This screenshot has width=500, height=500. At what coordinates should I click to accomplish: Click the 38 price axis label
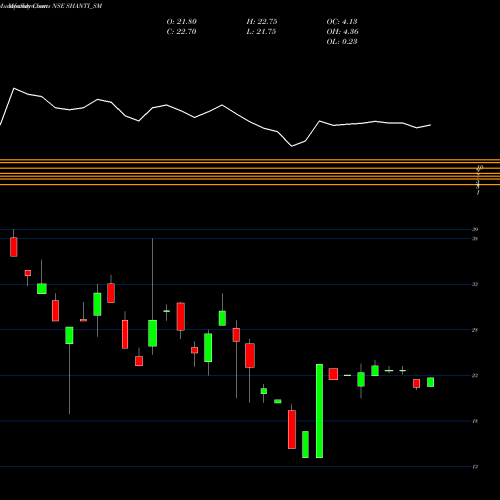(x=475, y=239)
